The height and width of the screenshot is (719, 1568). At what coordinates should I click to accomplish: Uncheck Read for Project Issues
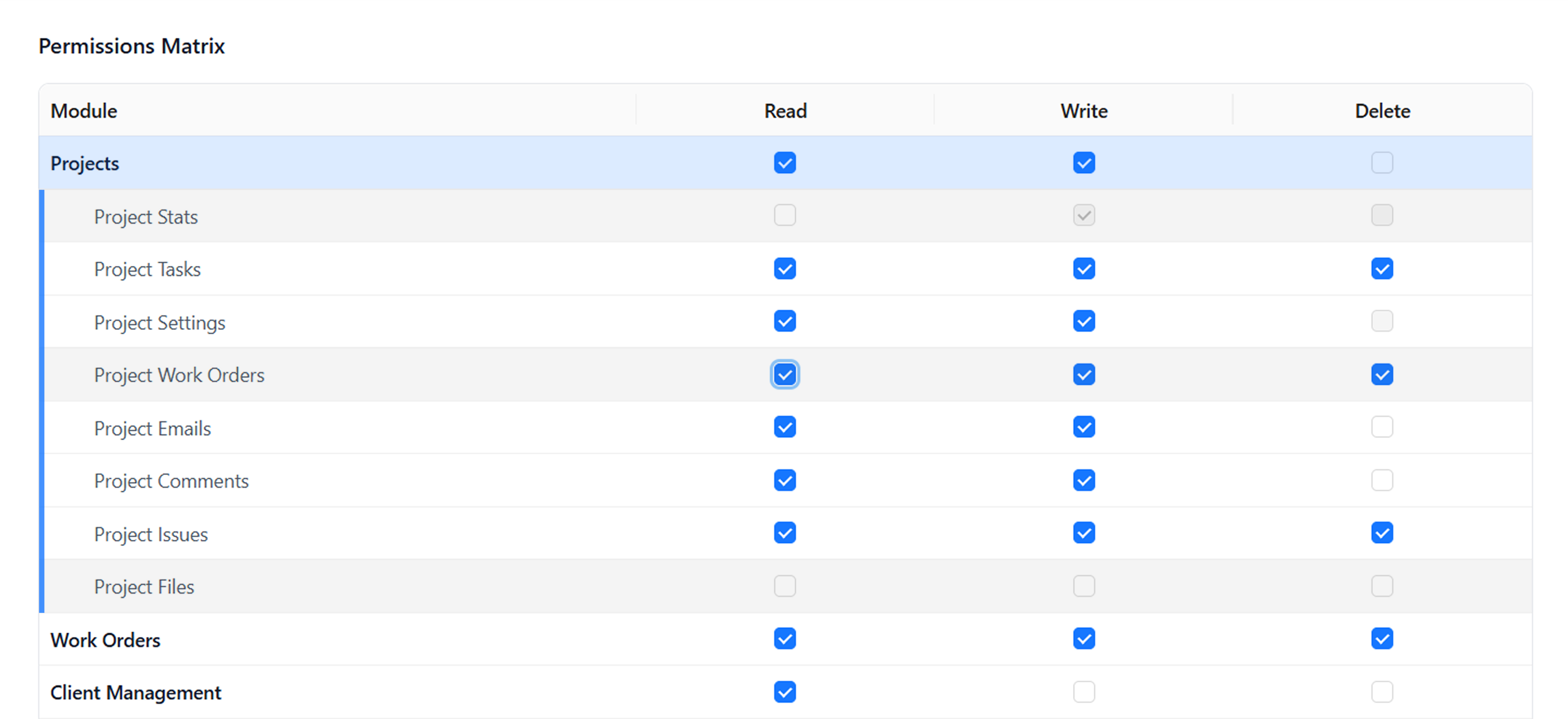(785, 533)
